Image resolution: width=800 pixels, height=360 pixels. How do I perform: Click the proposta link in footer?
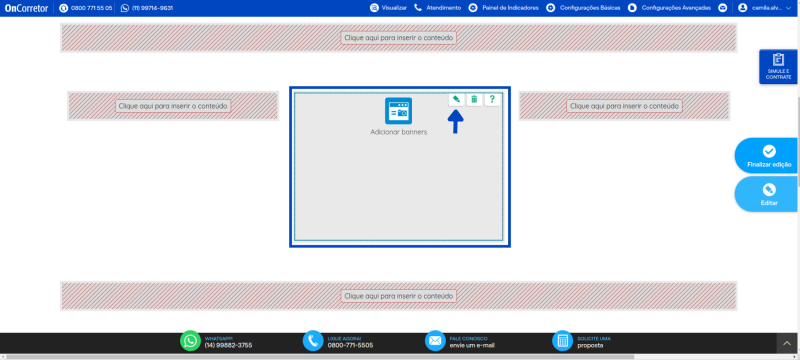click(x=590, y=345)
